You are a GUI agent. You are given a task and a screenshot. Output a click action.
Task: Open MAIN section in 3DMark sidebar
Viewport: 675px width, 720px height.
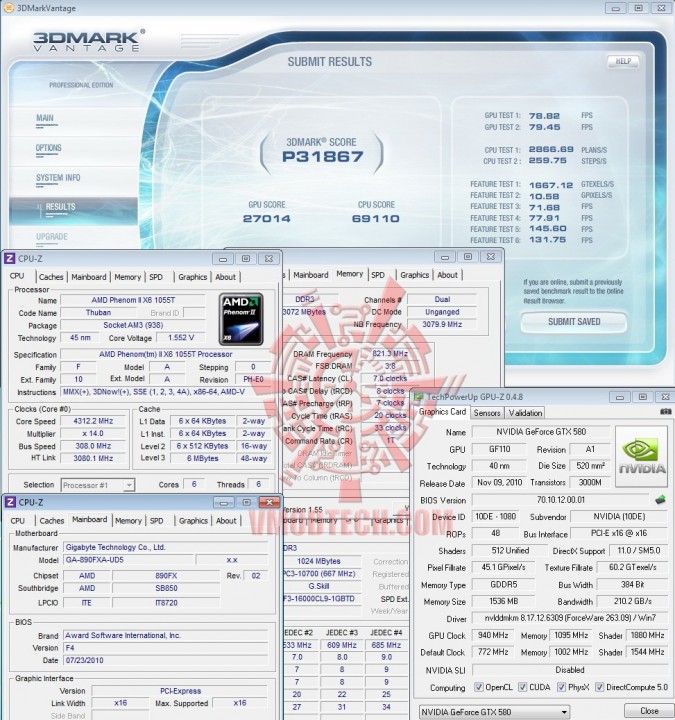(45, 118)
